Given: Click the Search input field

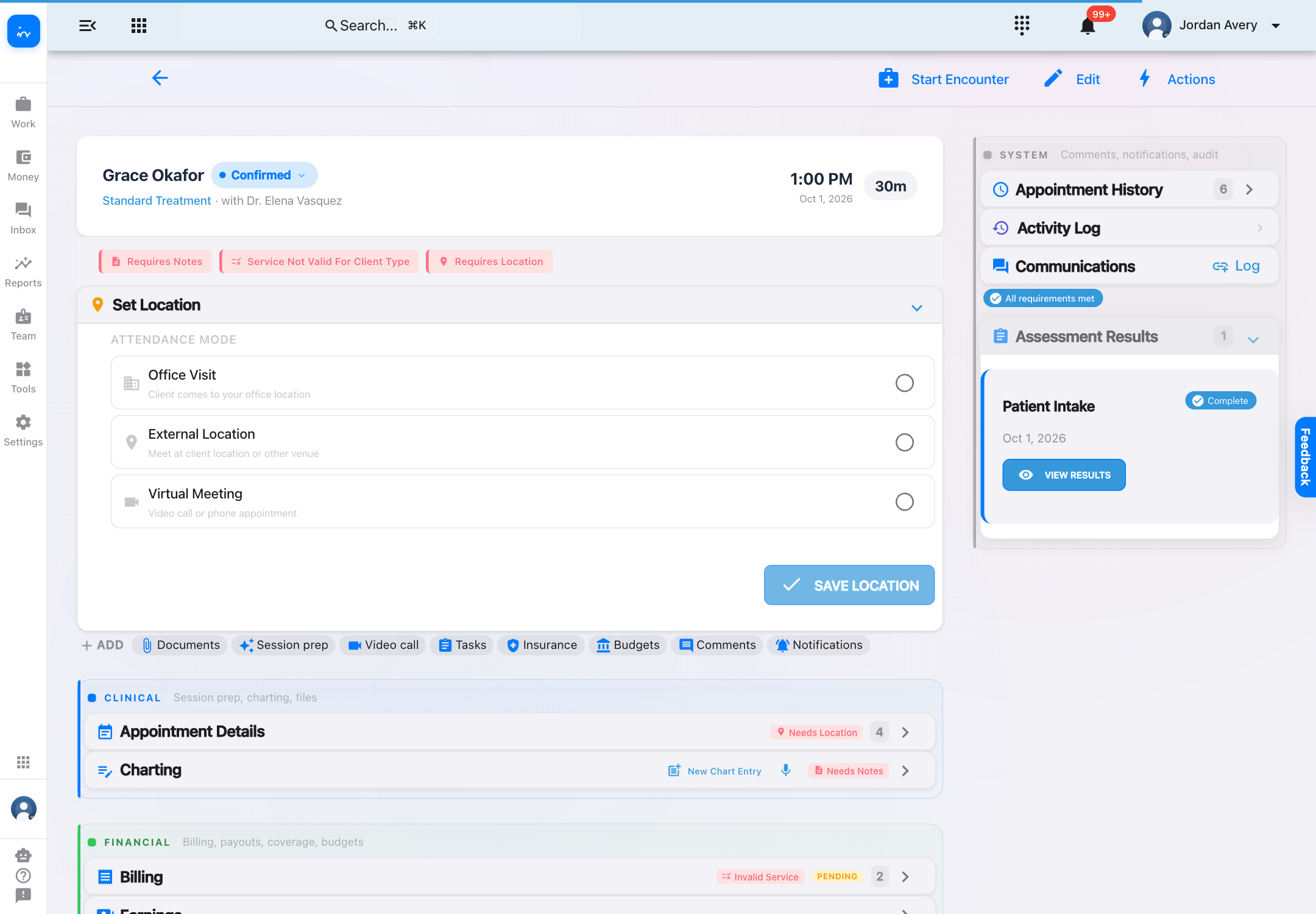Looking at the screenshot, I should (380, 26).
